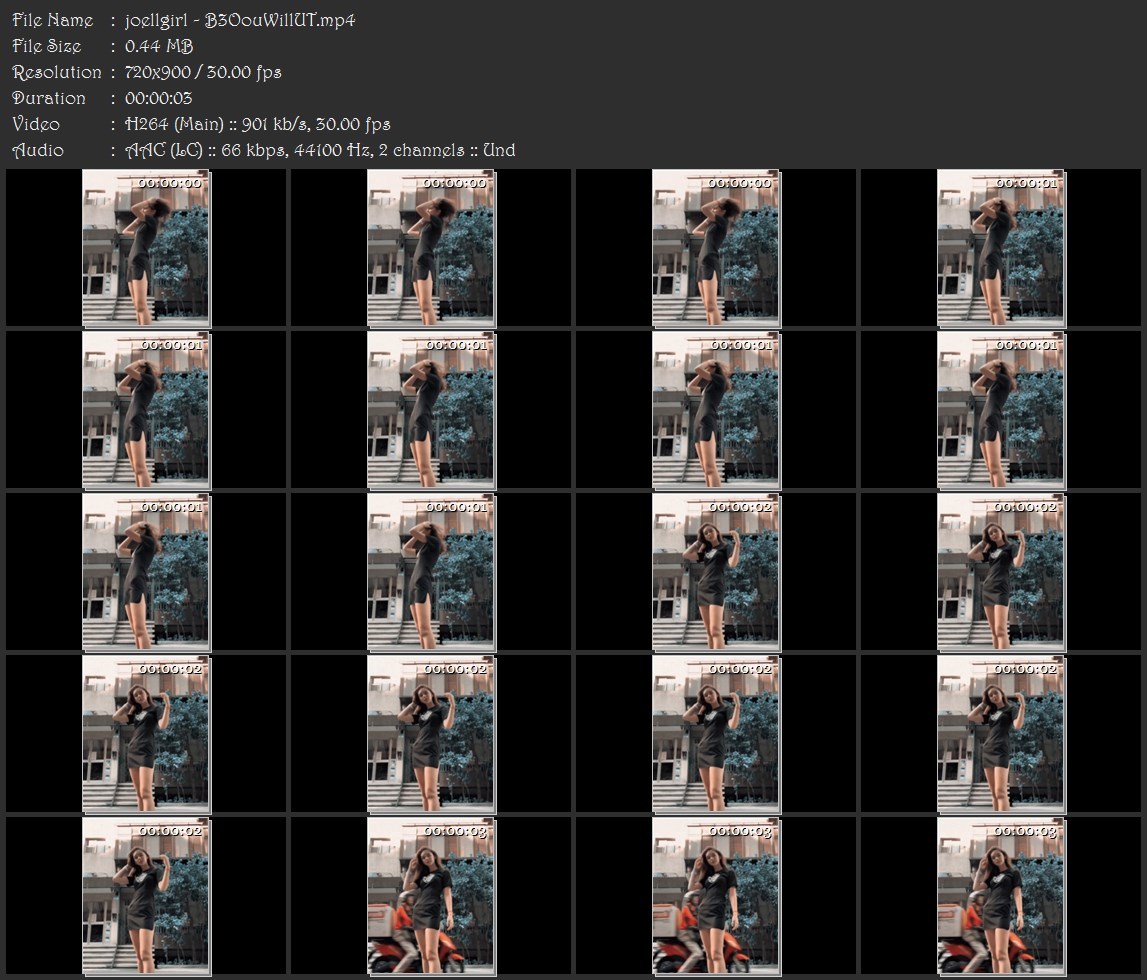Select the Audio label in header
The width and height of the screenshot is (1147, 980).
click(38, 150)
